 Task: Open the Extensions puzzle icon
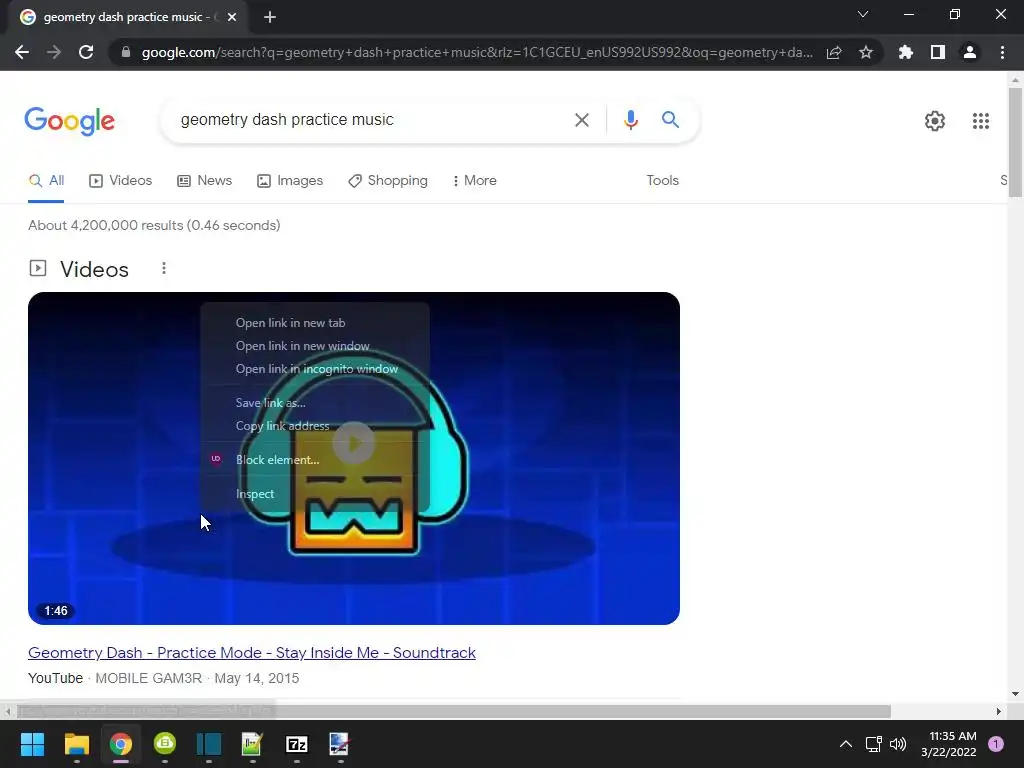[x=905, y=52]
